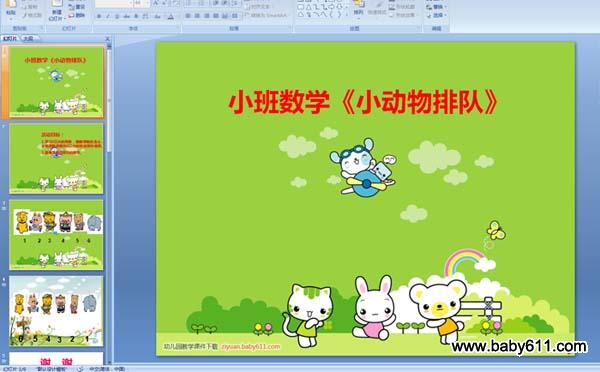Click the font color icon
This screenshot has width=600, height=372.
[x=171, y=16]
